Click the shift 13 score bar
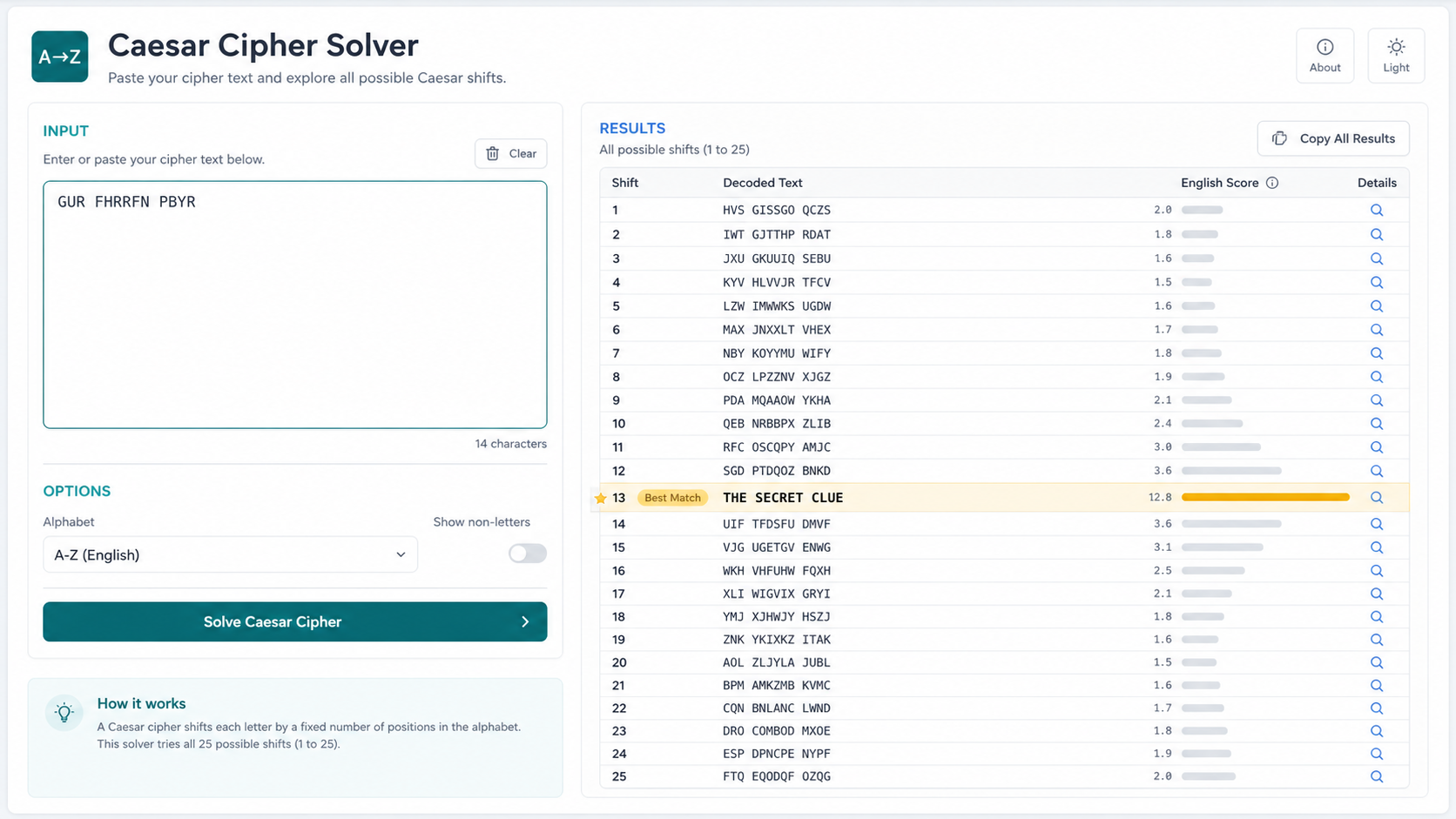Image resolution: width=1456 pixels, height=819 pixels. [1265, 498]
